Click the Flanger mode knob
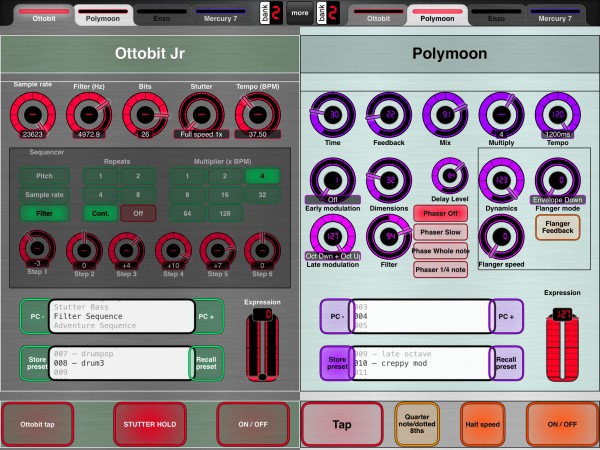This screenshot has height=450, width=600. pyautogui.click(x=558, y=180)
